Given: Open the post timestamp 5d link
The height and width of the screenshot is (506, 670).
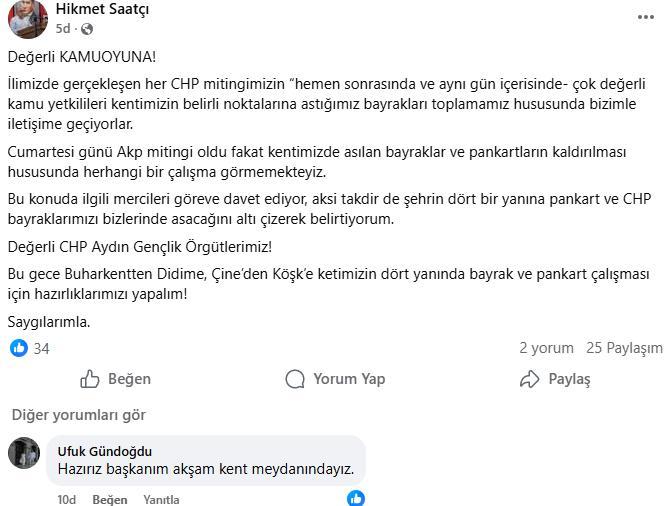Looking at the screenshot, I should point(63,29).
